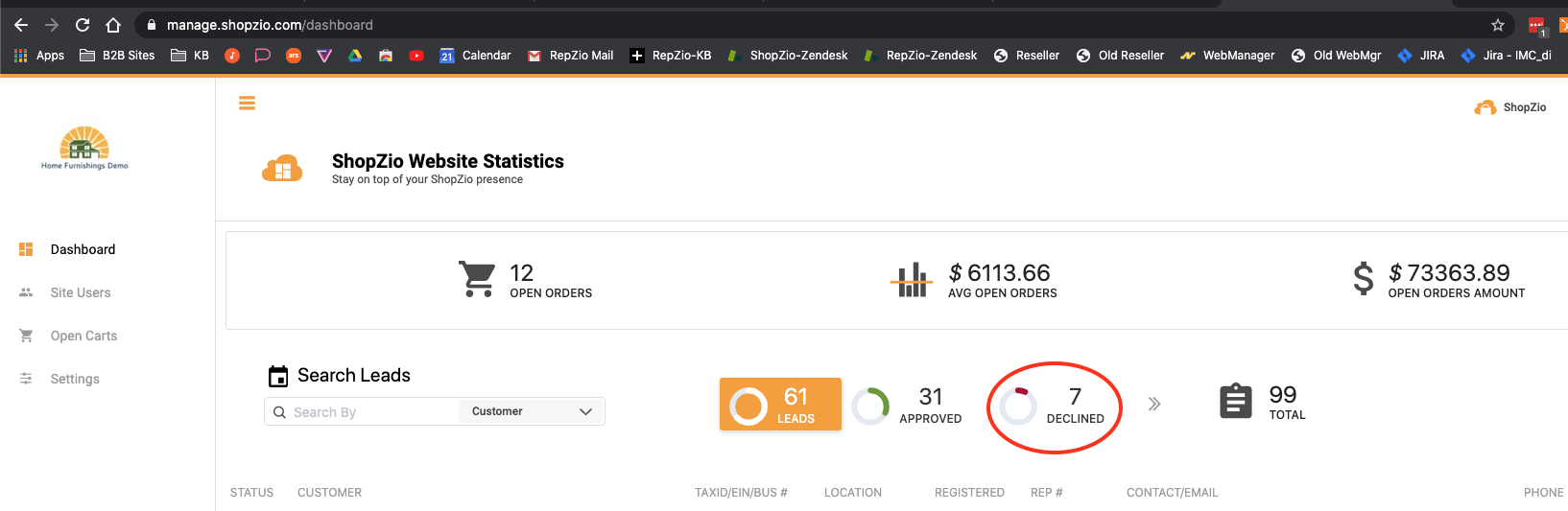The width and height of the screenshot is (1568, 511).
Task: Click the Google Drive bookmark icon
Action: click(355, 56)
